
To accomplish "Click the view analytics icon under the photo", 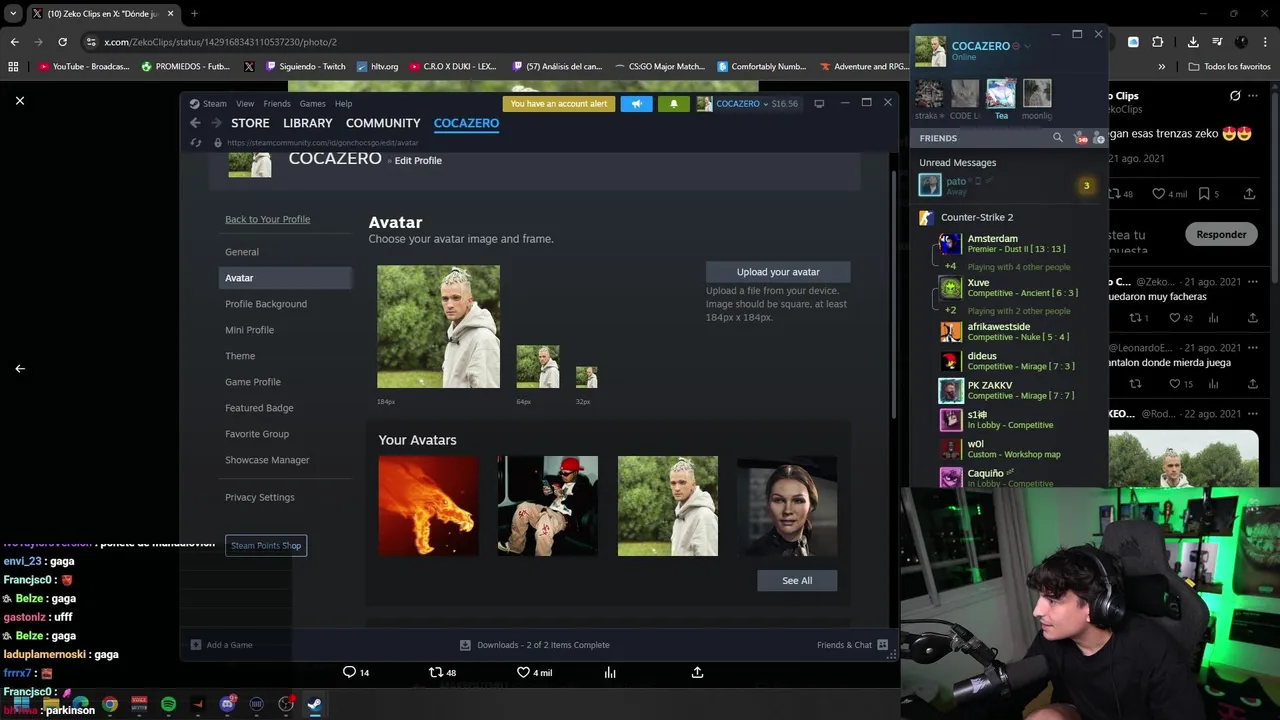I will [x=610, y=672].
